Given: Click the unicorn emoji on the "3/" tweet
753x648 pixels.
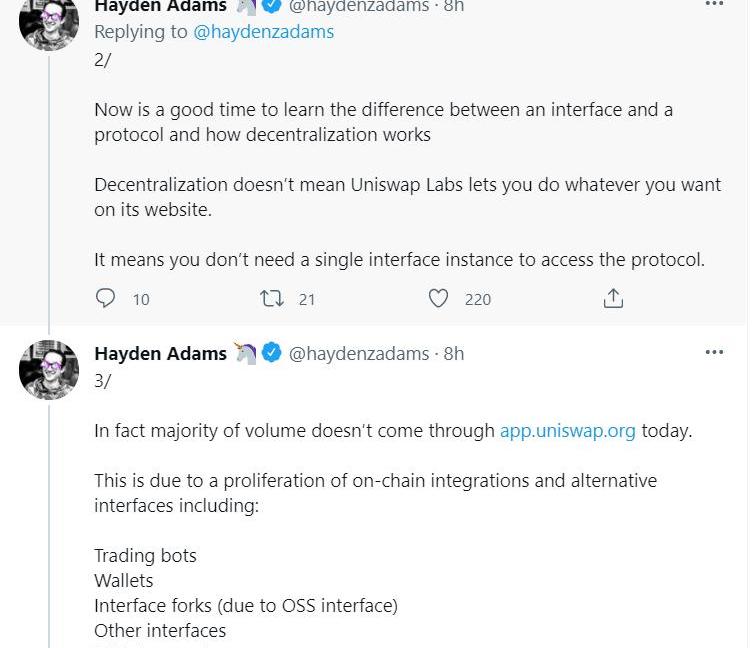Looking at the screenshot, I should point(245,353).
